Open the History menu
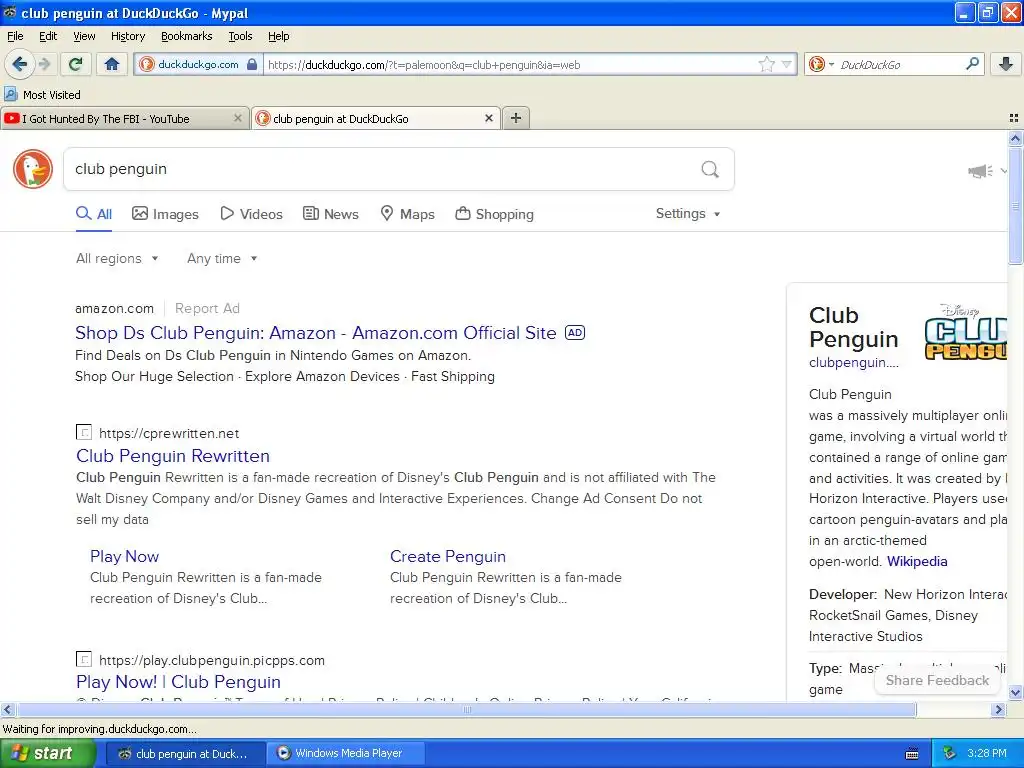This screenshot has width=1024, height=768. (x=127, y=36)
